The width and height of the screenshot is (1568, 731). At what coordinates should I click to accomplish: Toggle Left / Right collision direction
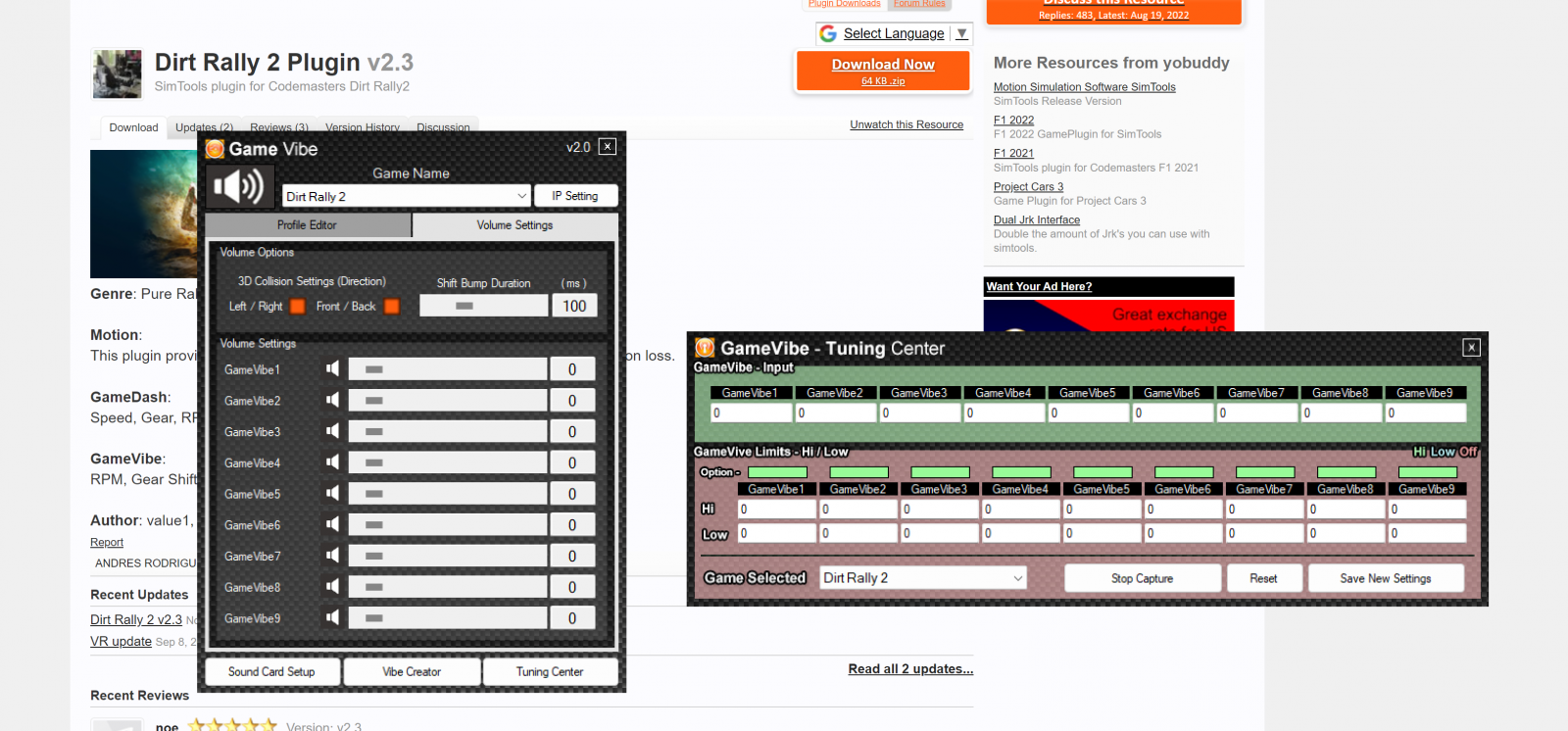pos(298,307)
